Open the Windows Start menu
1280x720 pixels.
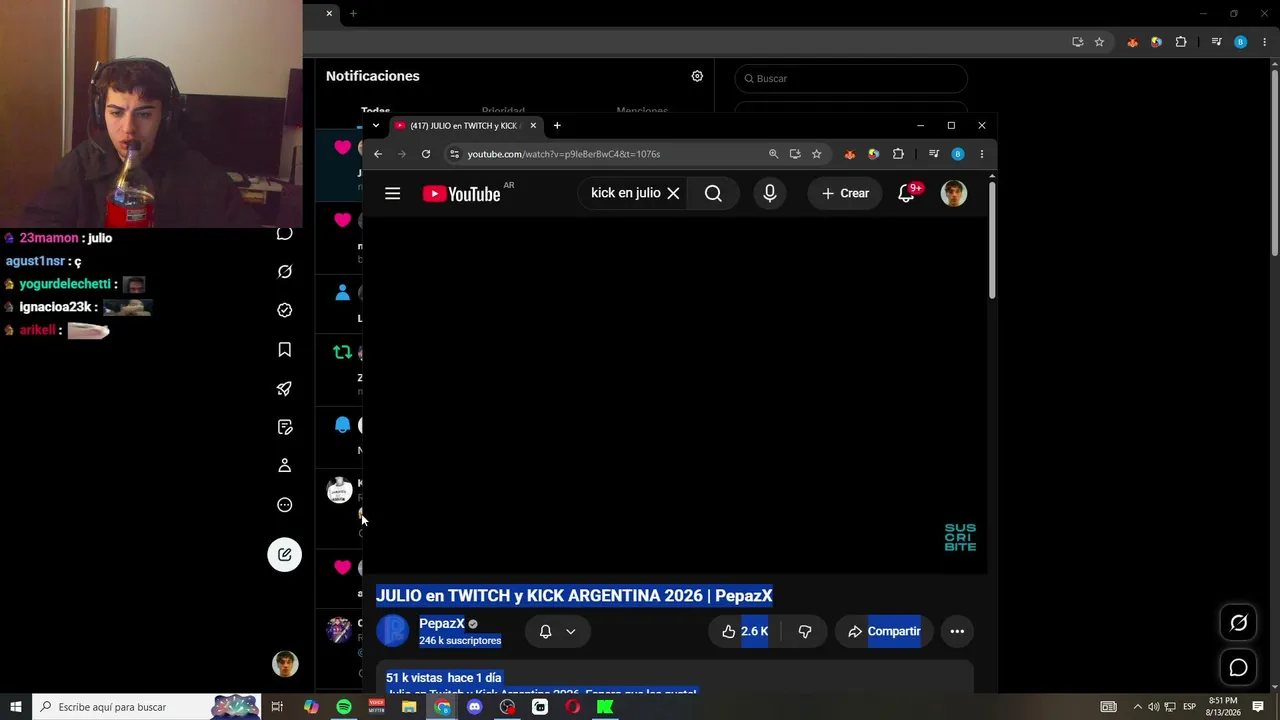[16, 707]
